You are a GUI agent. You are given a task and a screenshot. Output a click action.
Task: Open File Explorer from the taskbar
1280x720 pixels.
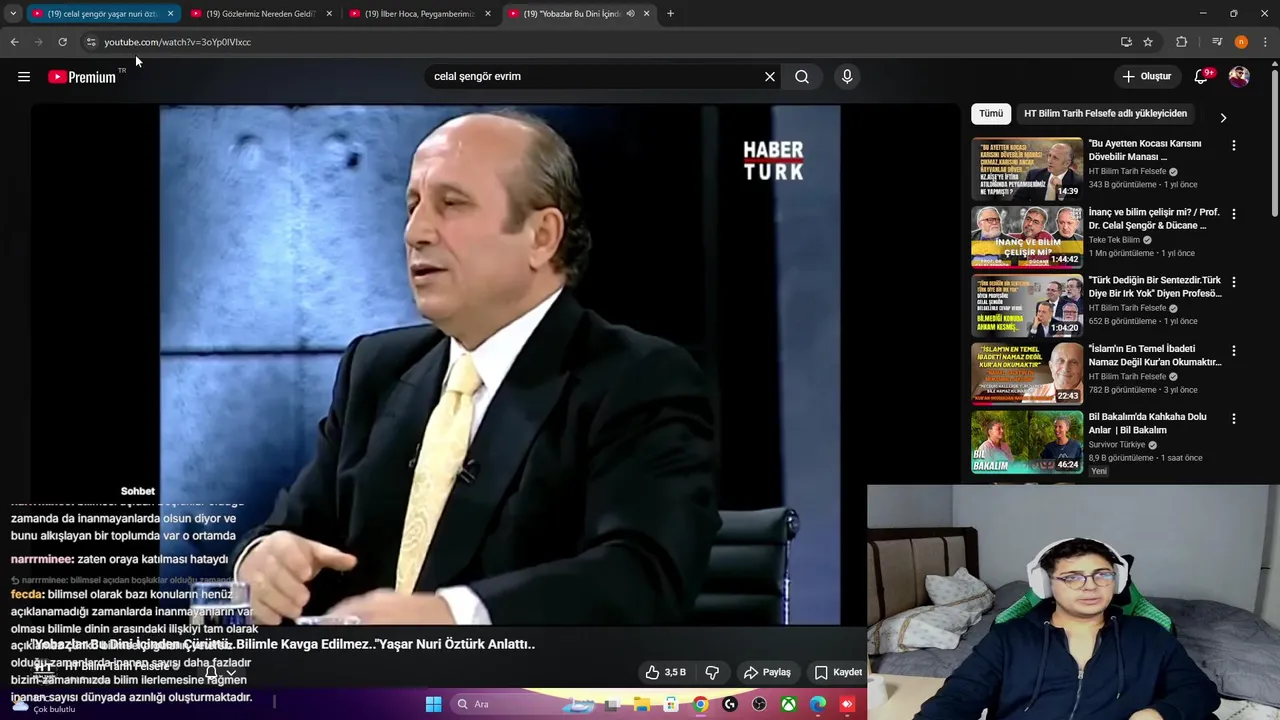[641, 704]
